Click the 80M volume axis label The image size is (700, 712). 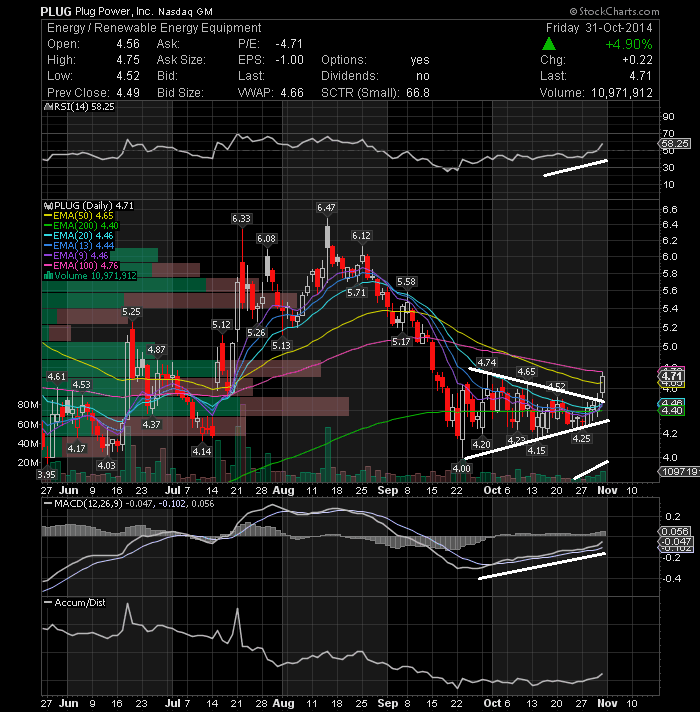(x=28, y=405)
